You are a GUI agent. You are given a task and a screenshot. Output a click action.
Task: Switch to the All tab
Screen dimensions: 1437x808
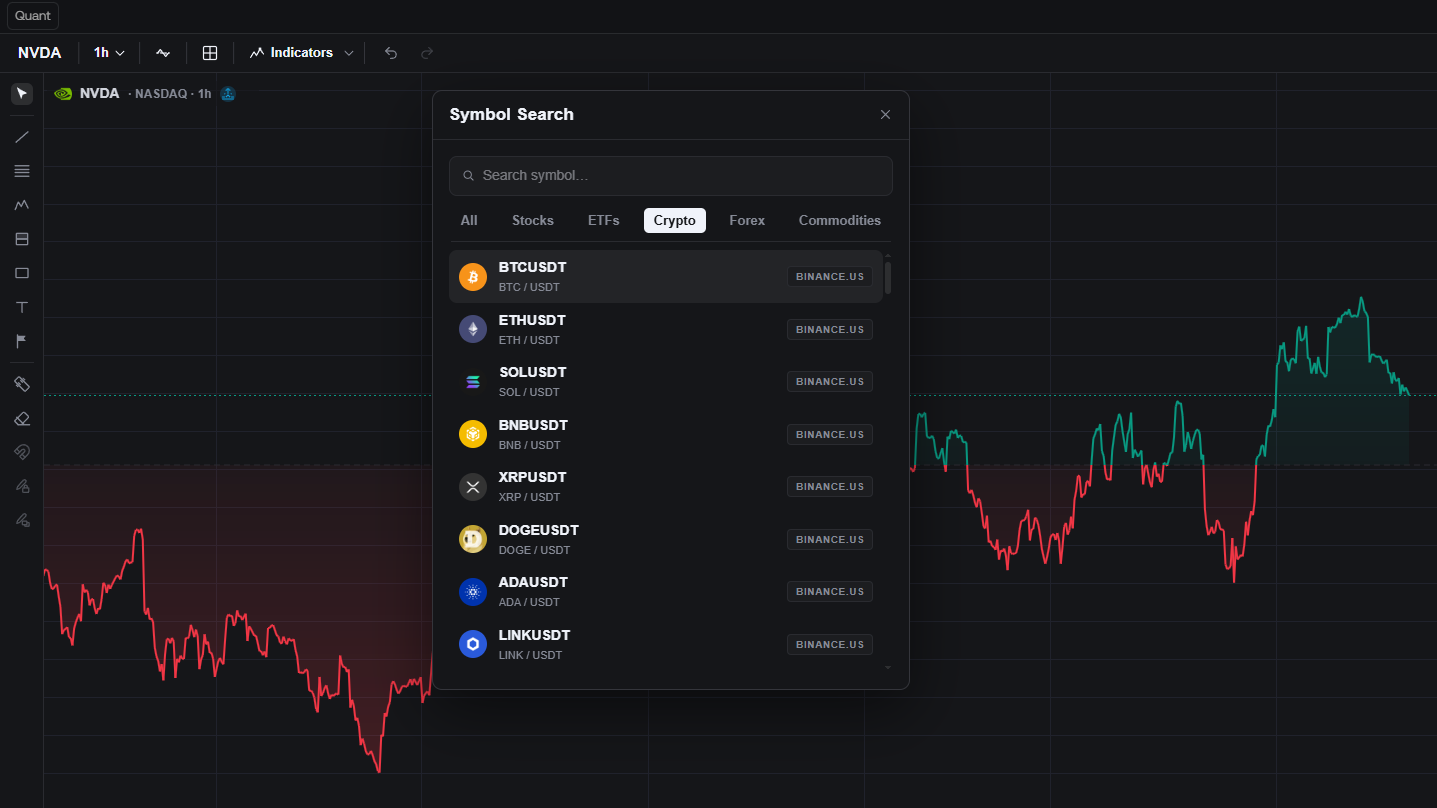click(x=469, y=220)
